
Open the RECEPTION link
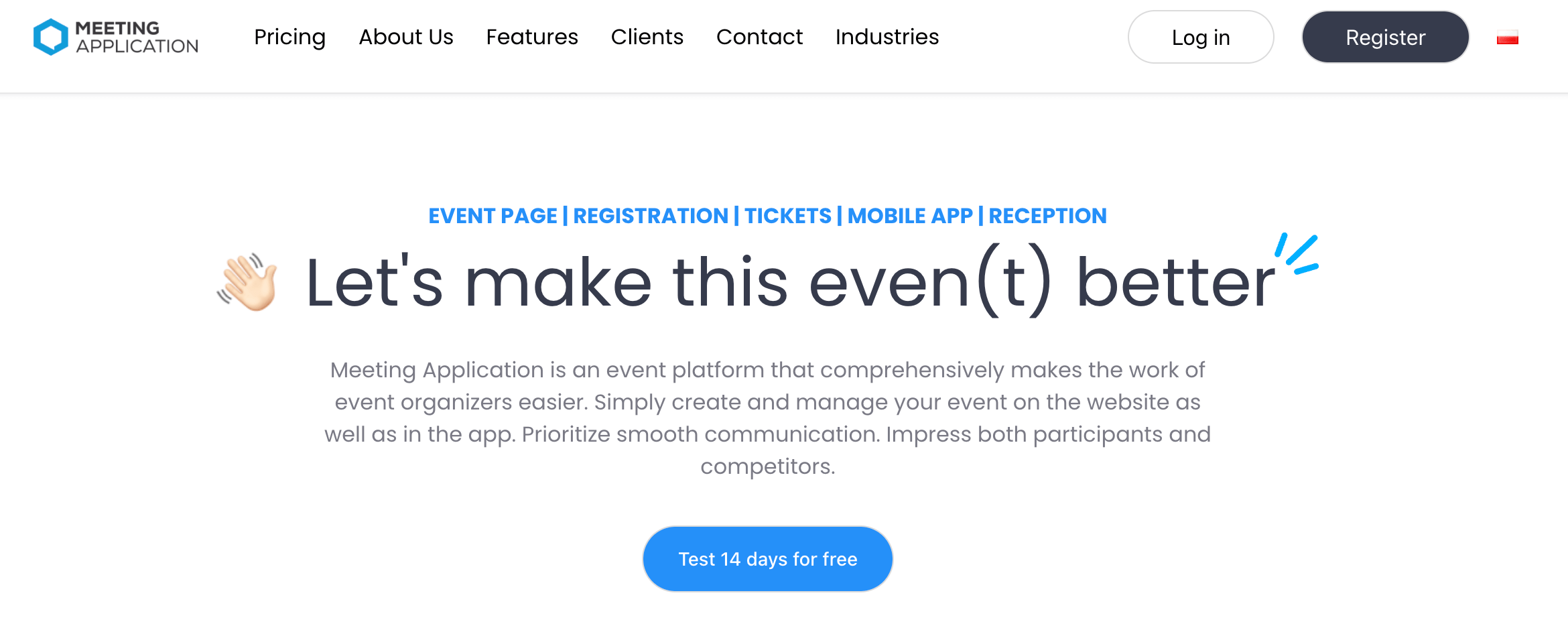tap(1047, 216)
